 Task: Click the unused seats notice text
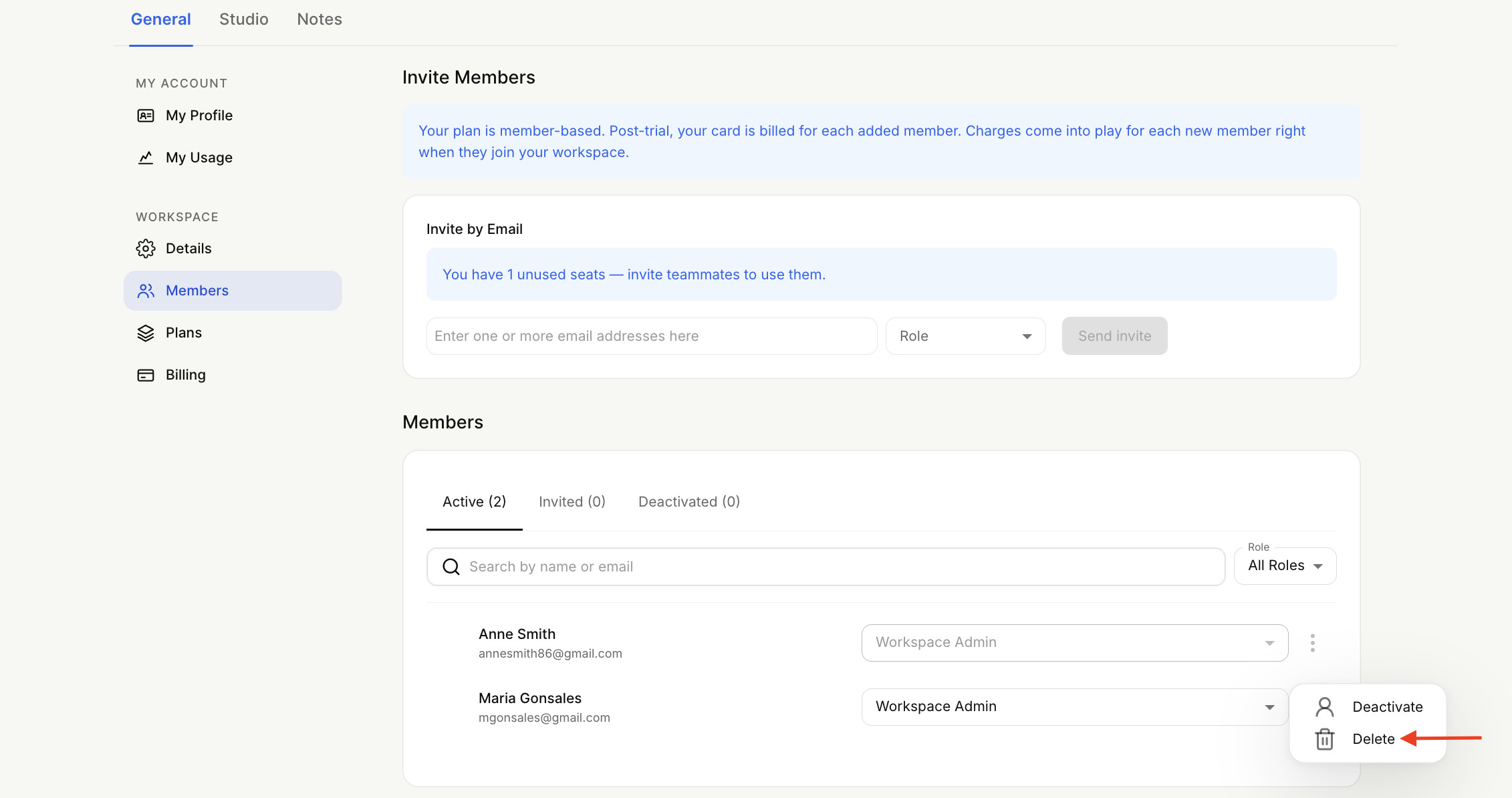[634, 275]
